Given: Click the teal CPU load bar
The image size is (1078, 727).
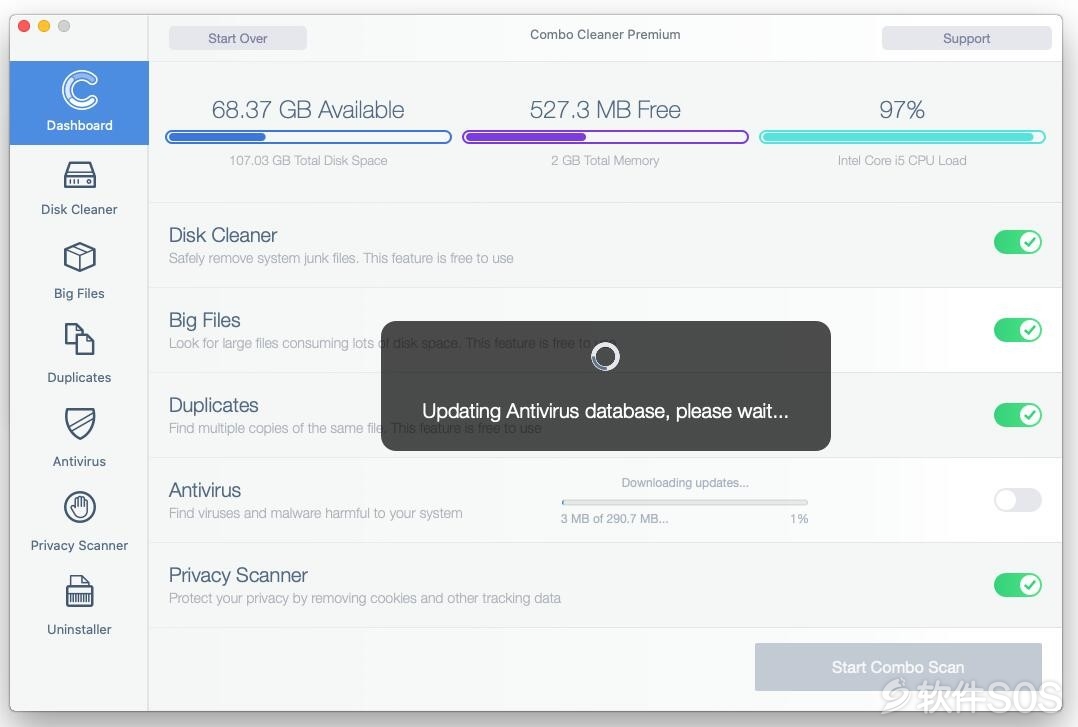Looking at the screenshot, I should click(902, 137).
